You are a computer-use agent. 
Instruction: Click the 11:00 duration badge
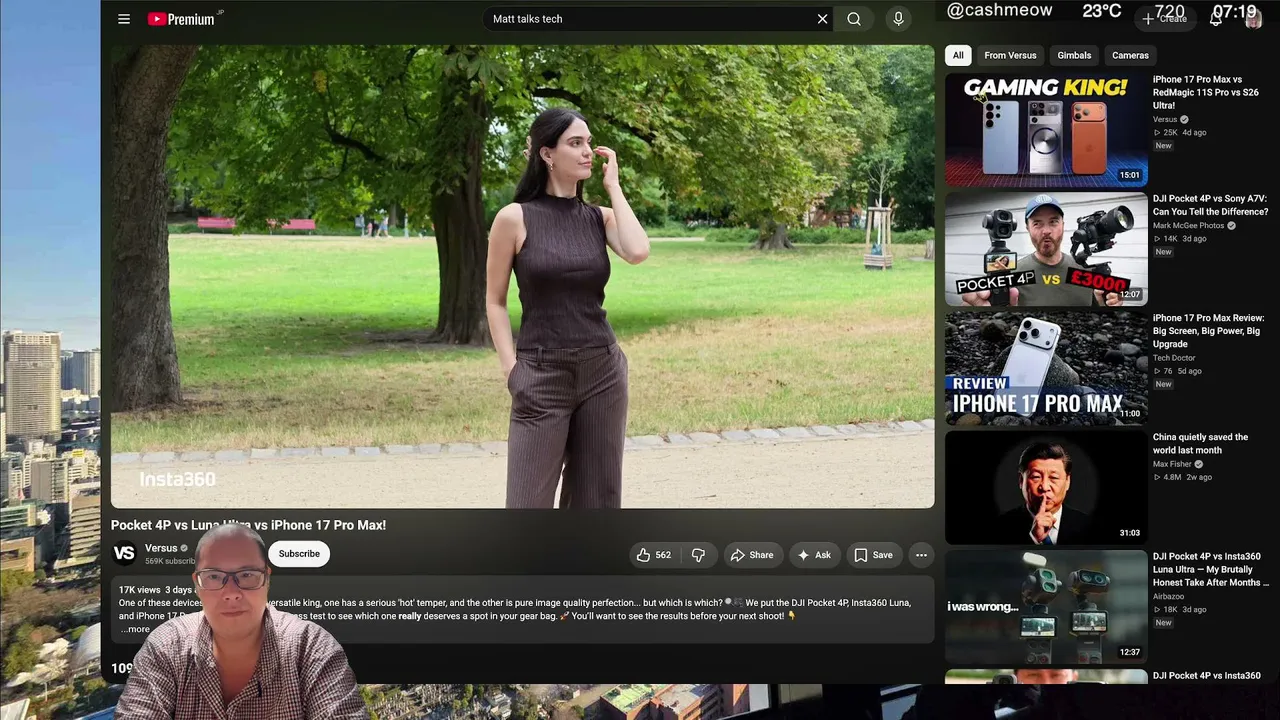[x=1129, y=413]
